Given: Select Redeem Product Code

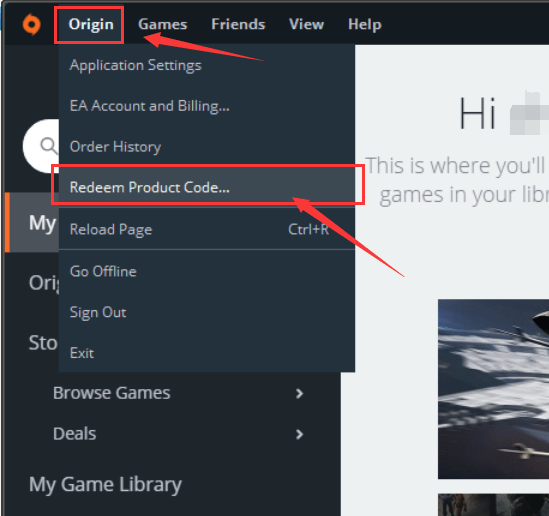Looking at the screenshot, I should tap(207, 187).
